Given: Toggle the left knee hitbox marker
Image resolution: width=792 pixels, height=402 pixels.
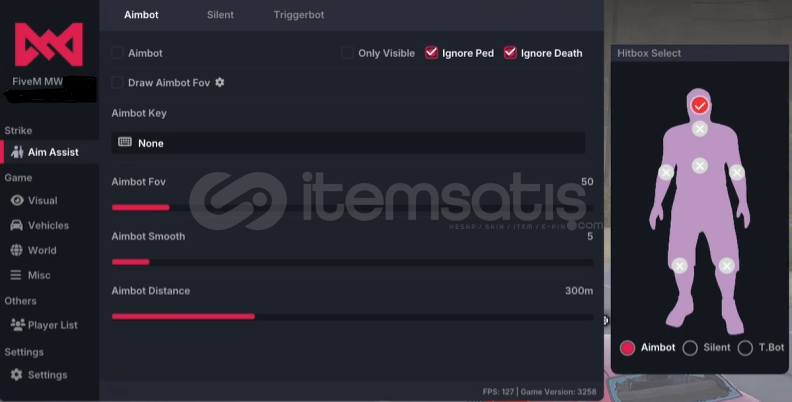Looking at the screenshot, I should [680, 266].
